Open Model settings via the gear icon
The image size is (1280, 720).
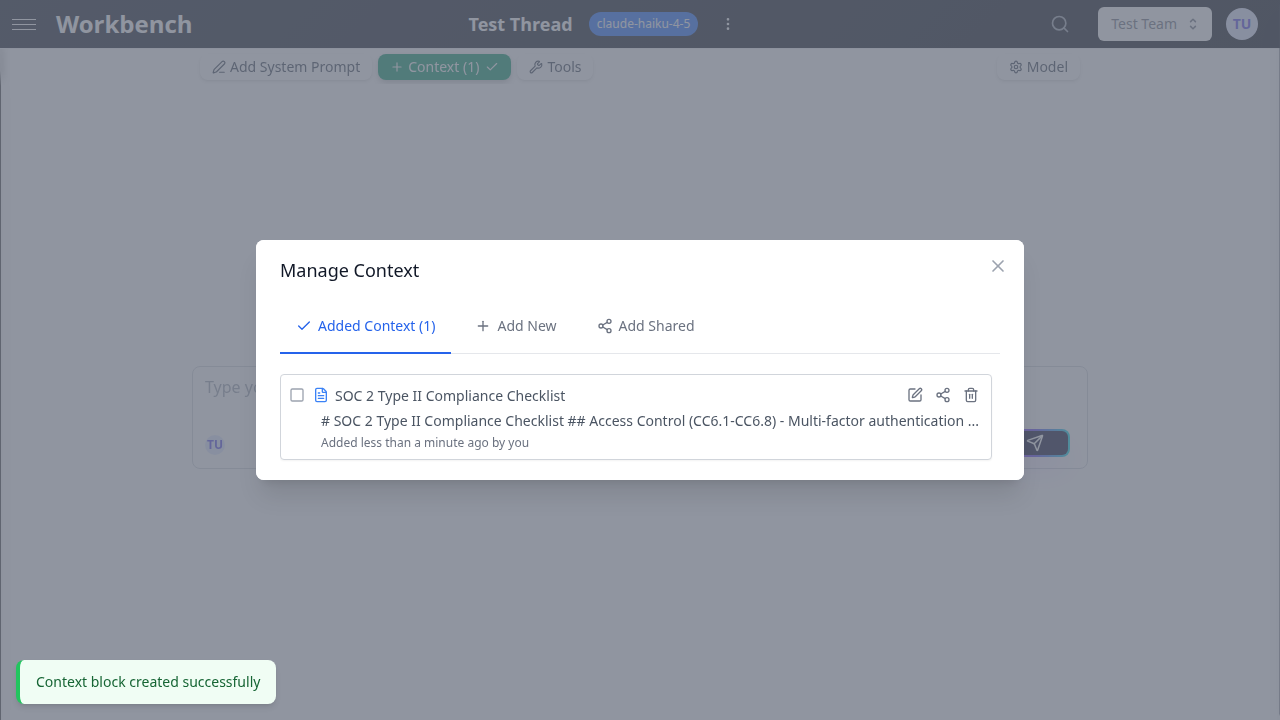[x=1017, y=66]
